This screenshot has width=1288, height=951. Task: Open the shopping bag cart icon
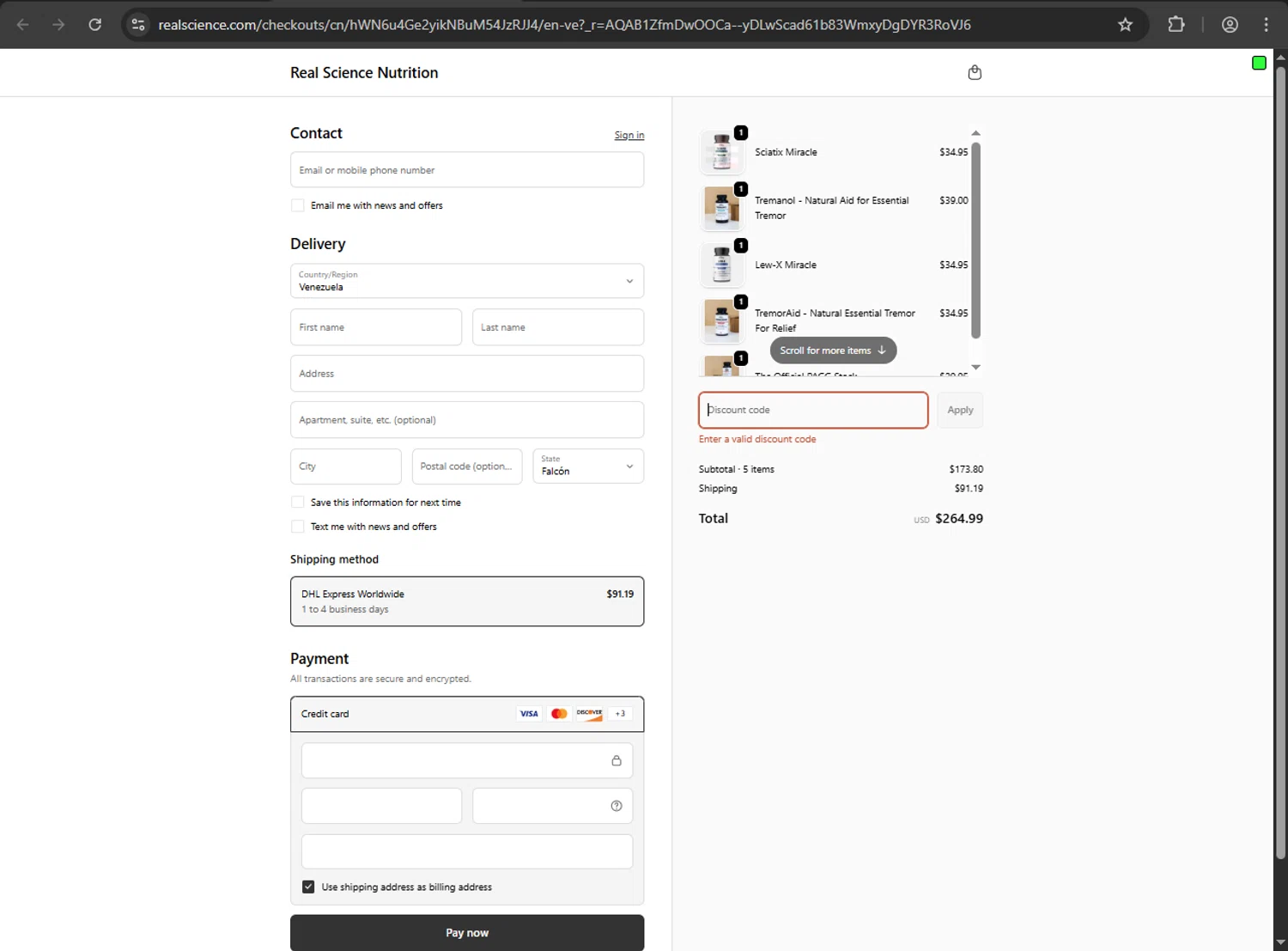coord(975,73)
